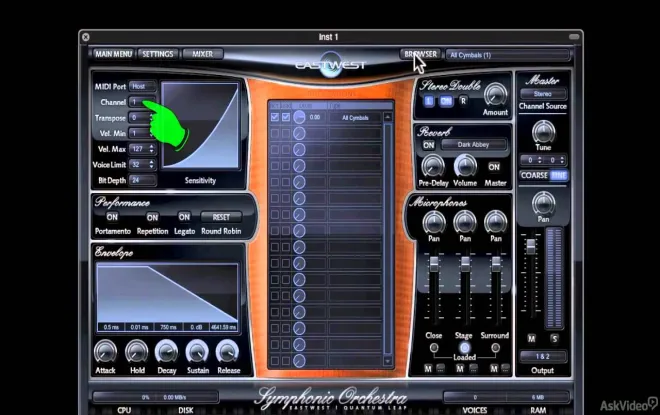Click the Attack knob
The width and height of the screenshot is (660, 415).
tap(105, 352)
